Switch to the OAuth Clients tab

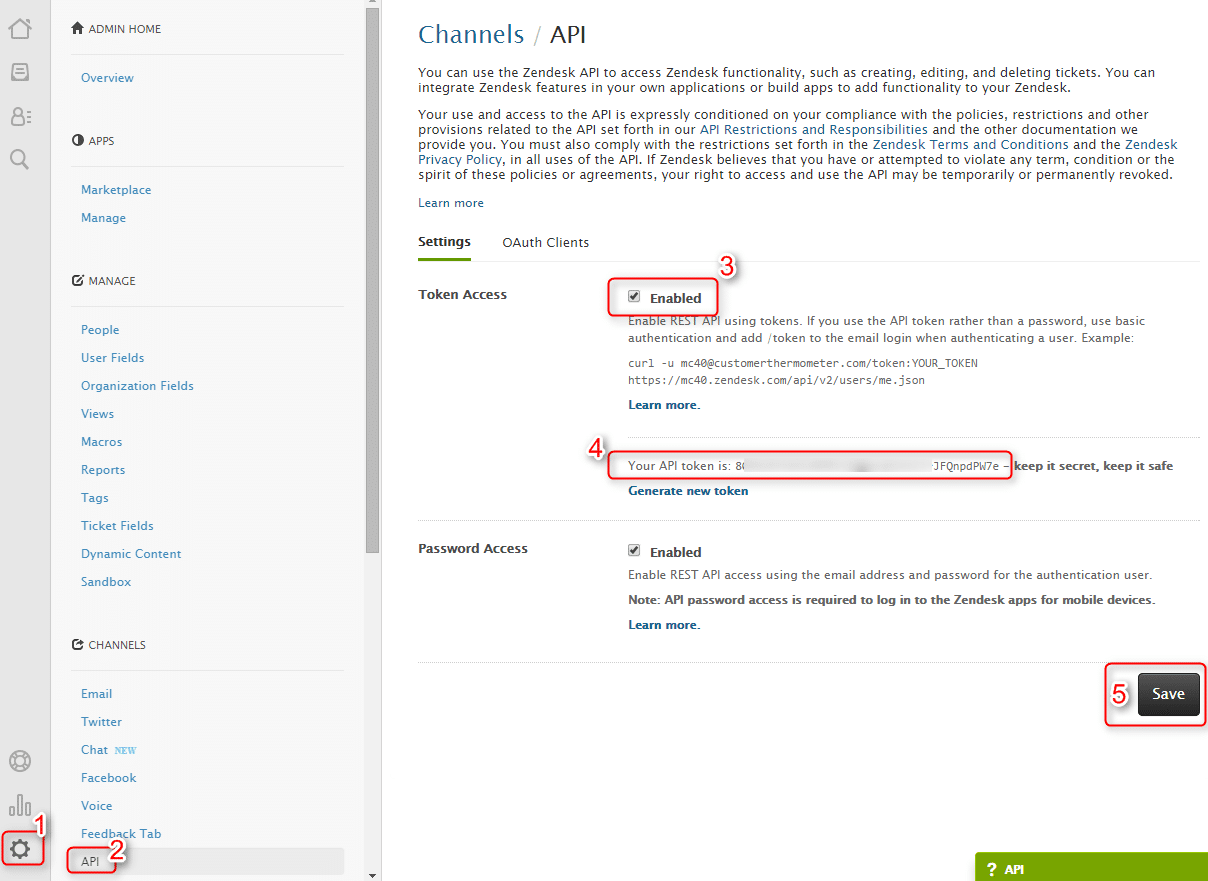click(x=546, y=242)
